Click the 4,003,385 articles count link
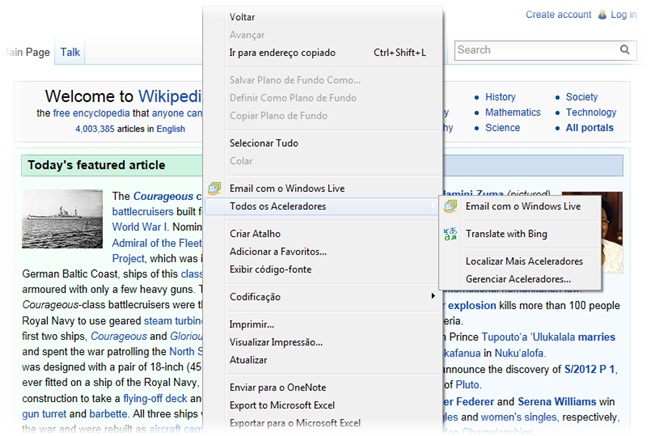The image size is (650, 436). click(95, 129)
